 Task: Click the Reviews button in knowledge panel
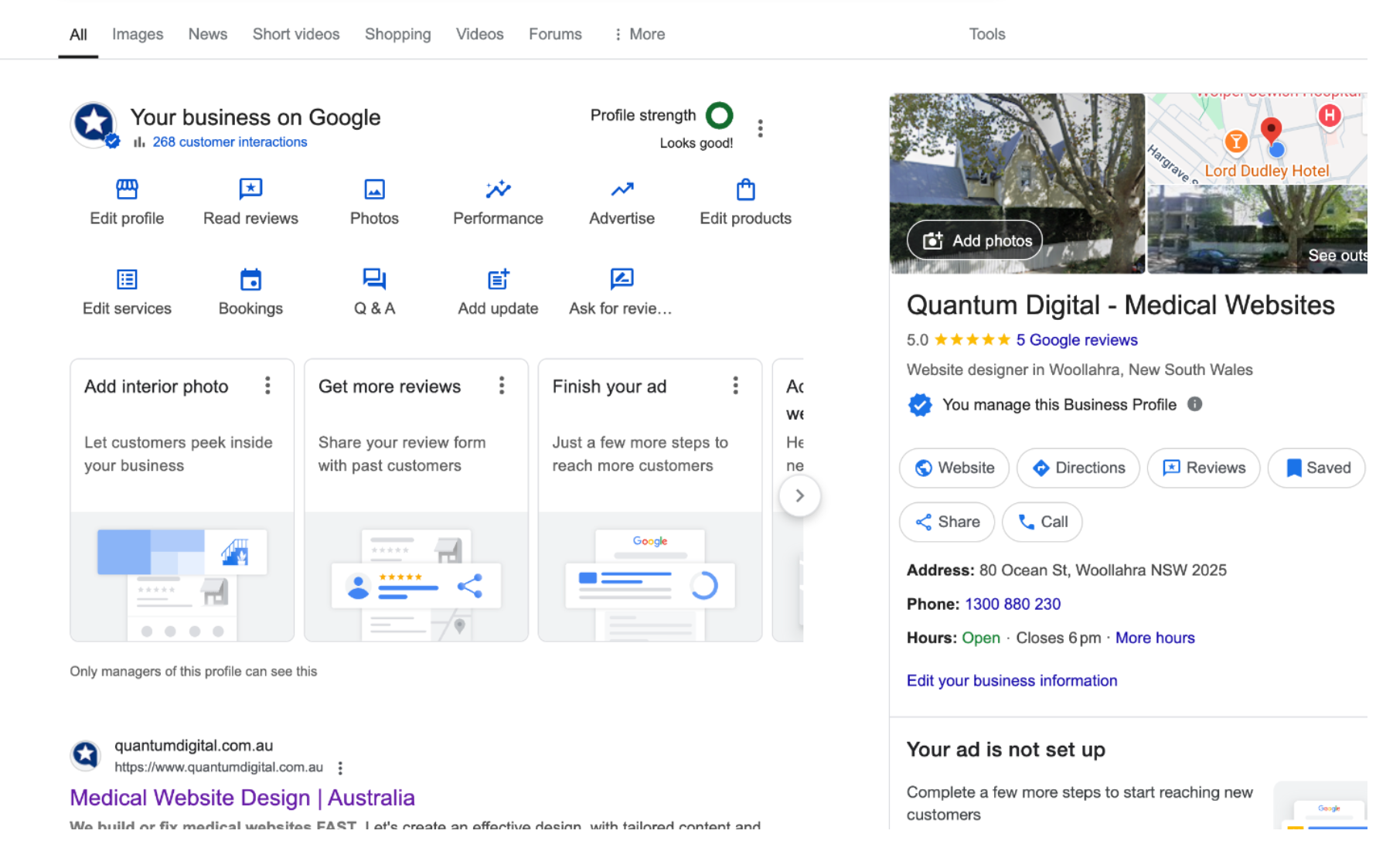(x=1204, y=468)
